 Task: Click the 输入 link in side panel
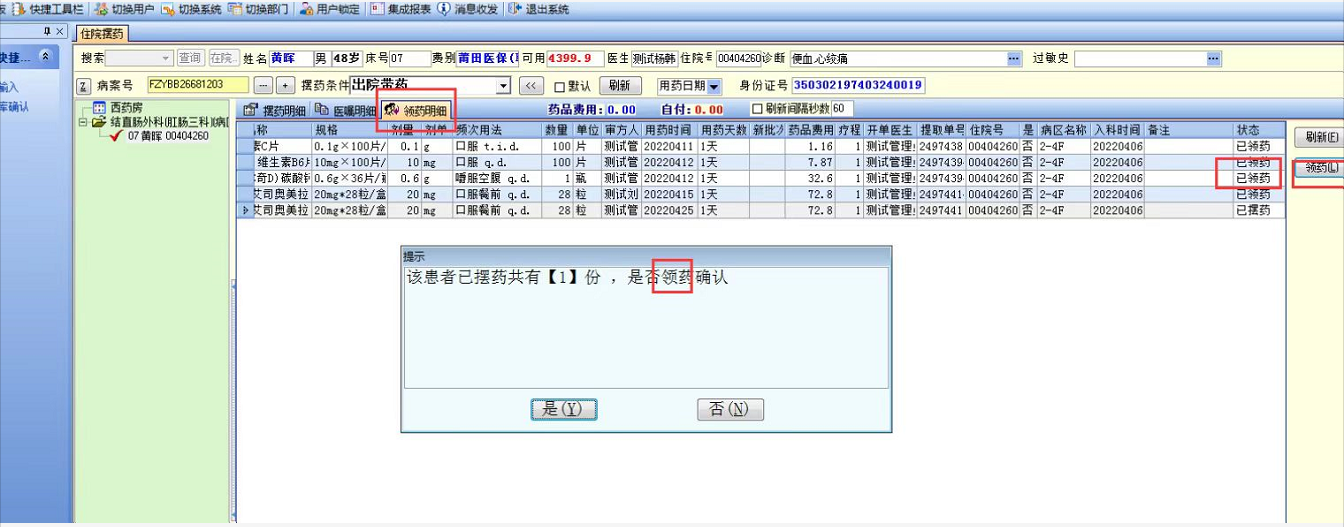(x=9, y=87)
